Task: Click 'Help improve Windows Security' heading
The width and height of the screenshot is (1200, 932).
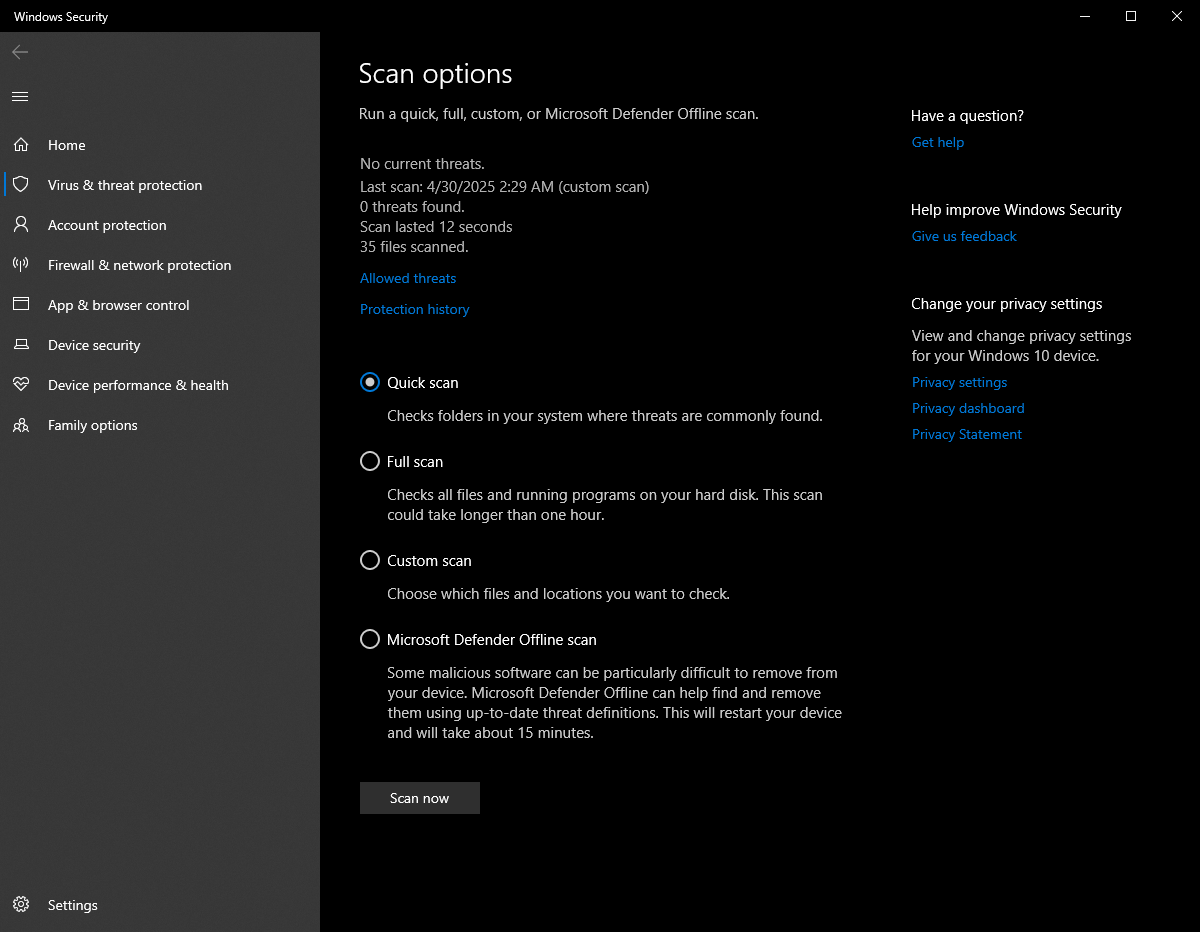Action: [1016, 210]
